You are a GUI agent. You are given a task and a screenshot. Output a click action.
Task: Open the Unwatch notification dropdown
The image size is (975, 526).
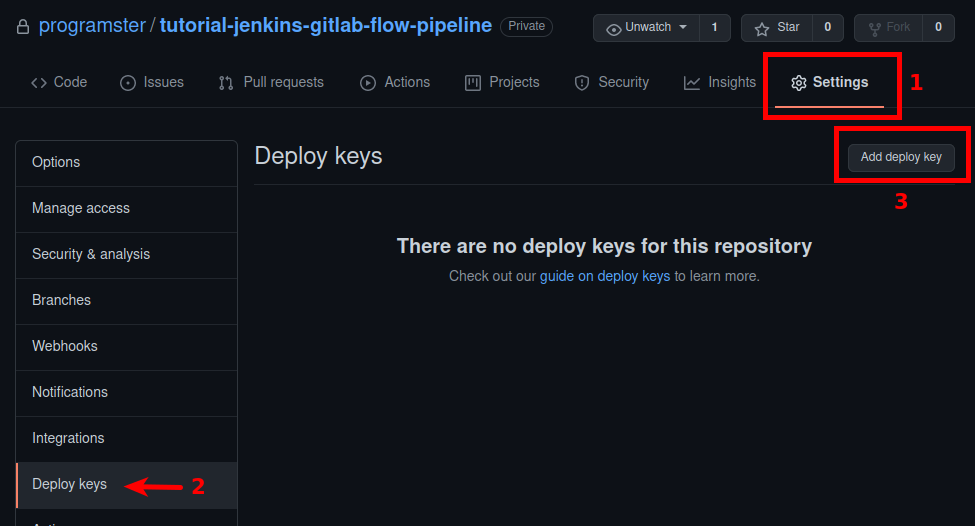tap(646, 27)
